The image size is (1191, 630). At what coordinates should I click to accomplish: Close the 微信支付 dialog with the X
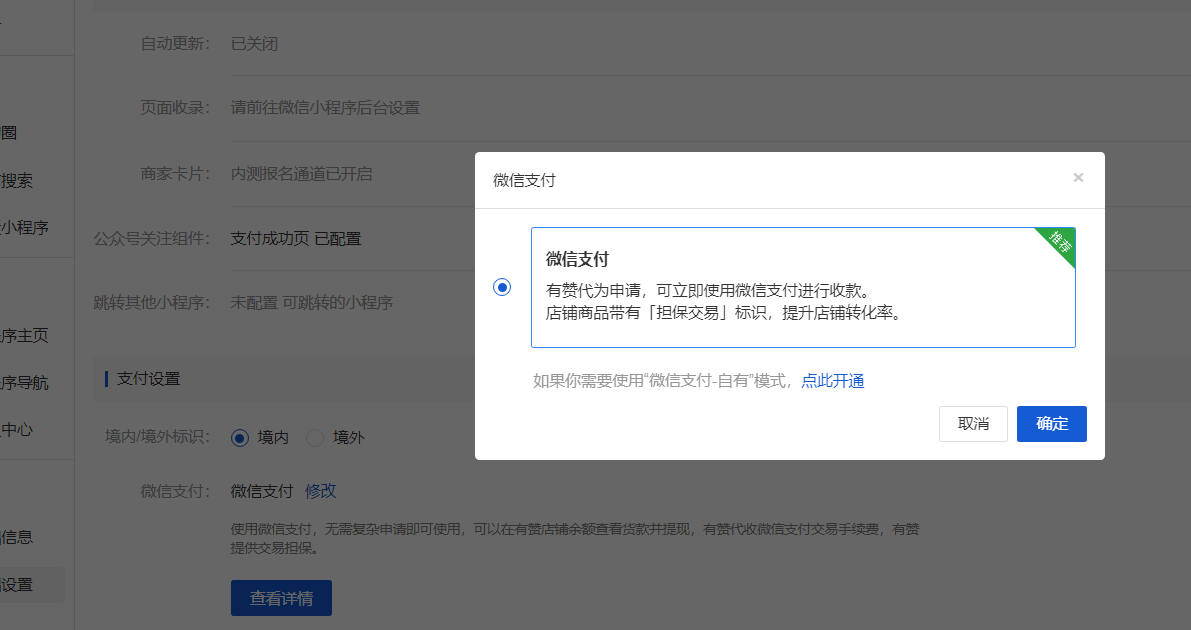[1078, 178]
